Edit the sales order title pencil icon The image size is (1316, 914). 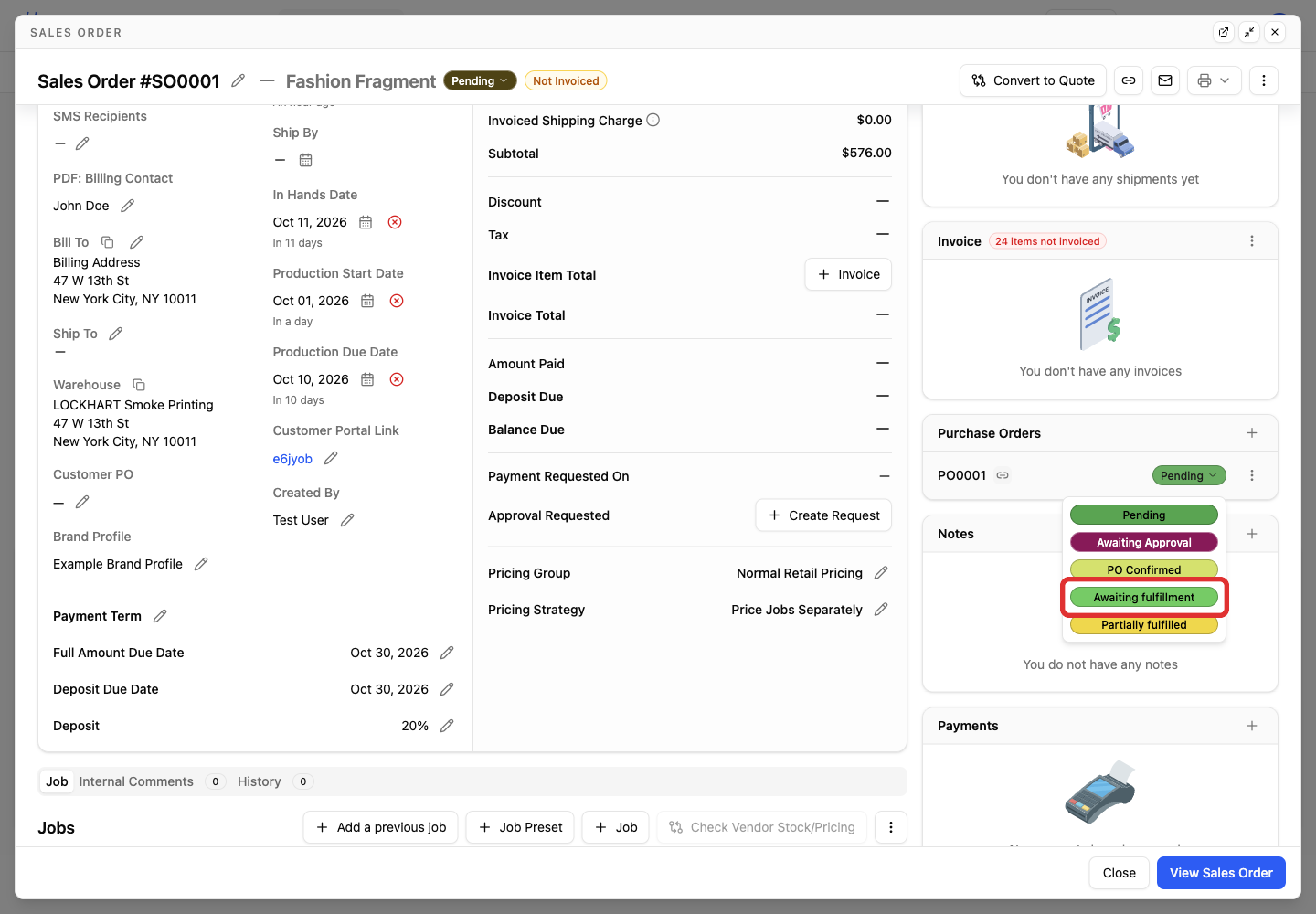(x=239, y=80)
